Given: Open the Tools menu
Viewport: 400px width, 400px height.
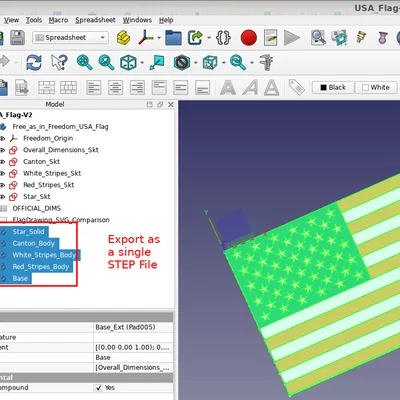Looking at the screenshot, I should click(34, 20).
